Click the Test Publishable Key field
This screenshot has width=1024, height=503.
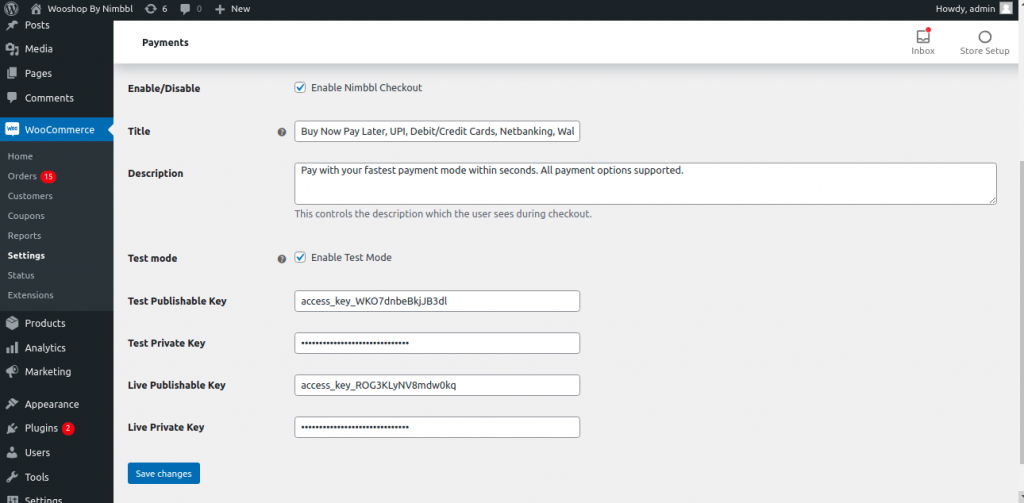[437, 301]
